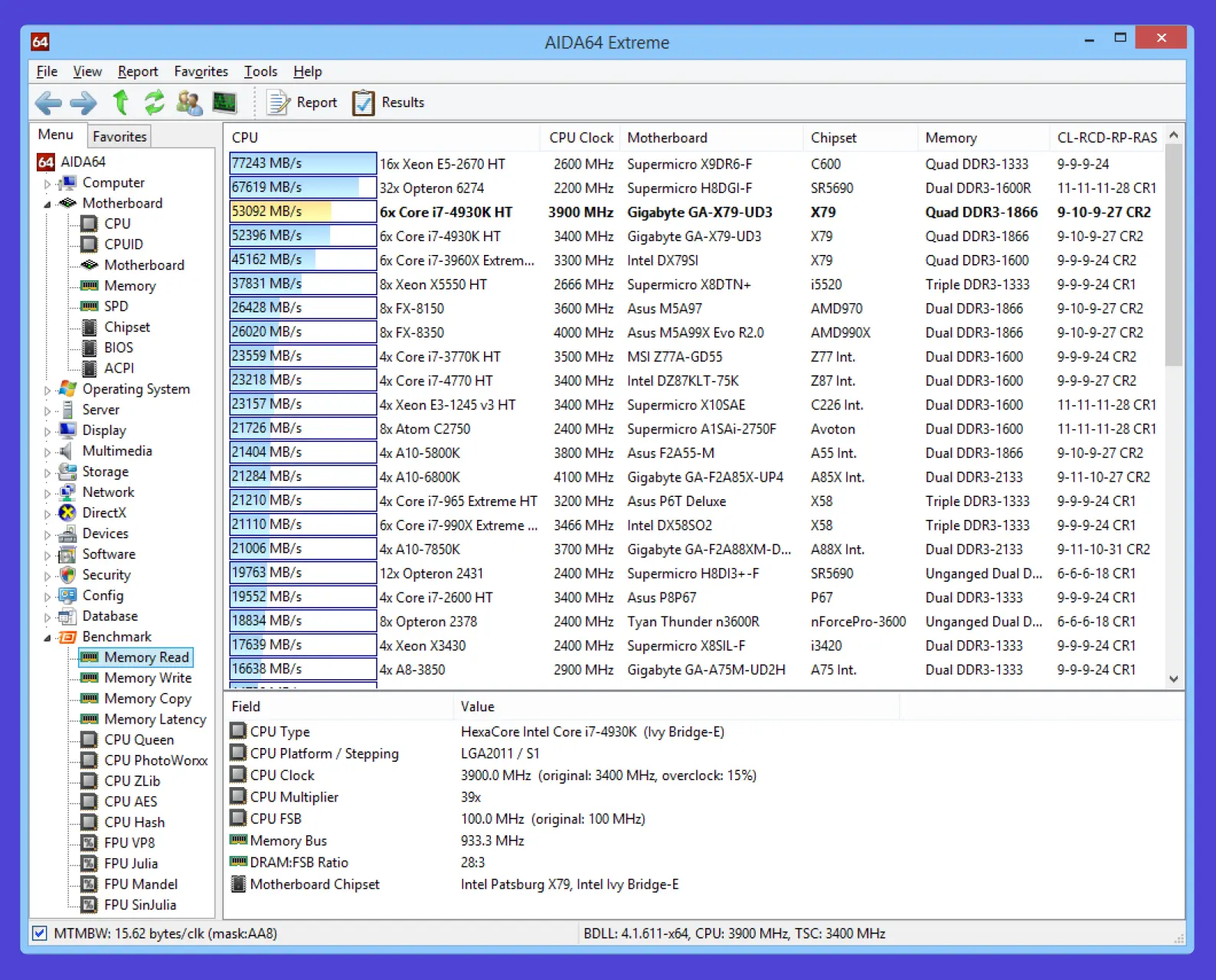
Task: Select the CPU AES benchmark icon
Action: click(90, 802)
